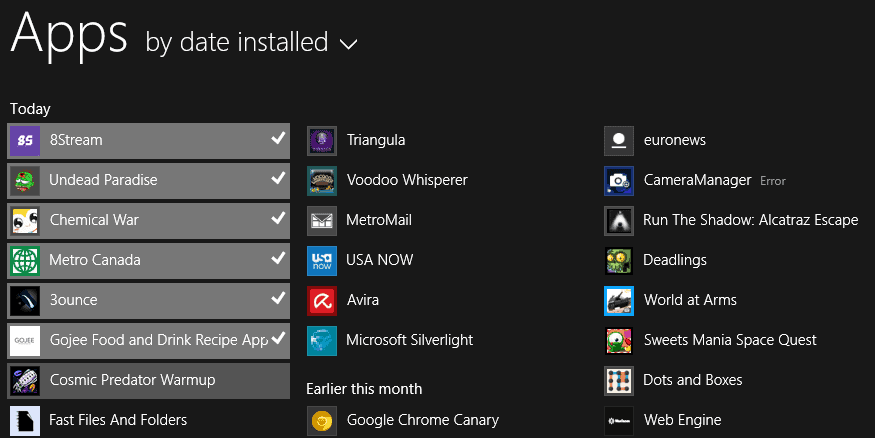The image size is (875, 438).
Task: Toggle the 3ounce selection checkmark
Action: click(x=278, y=298)
